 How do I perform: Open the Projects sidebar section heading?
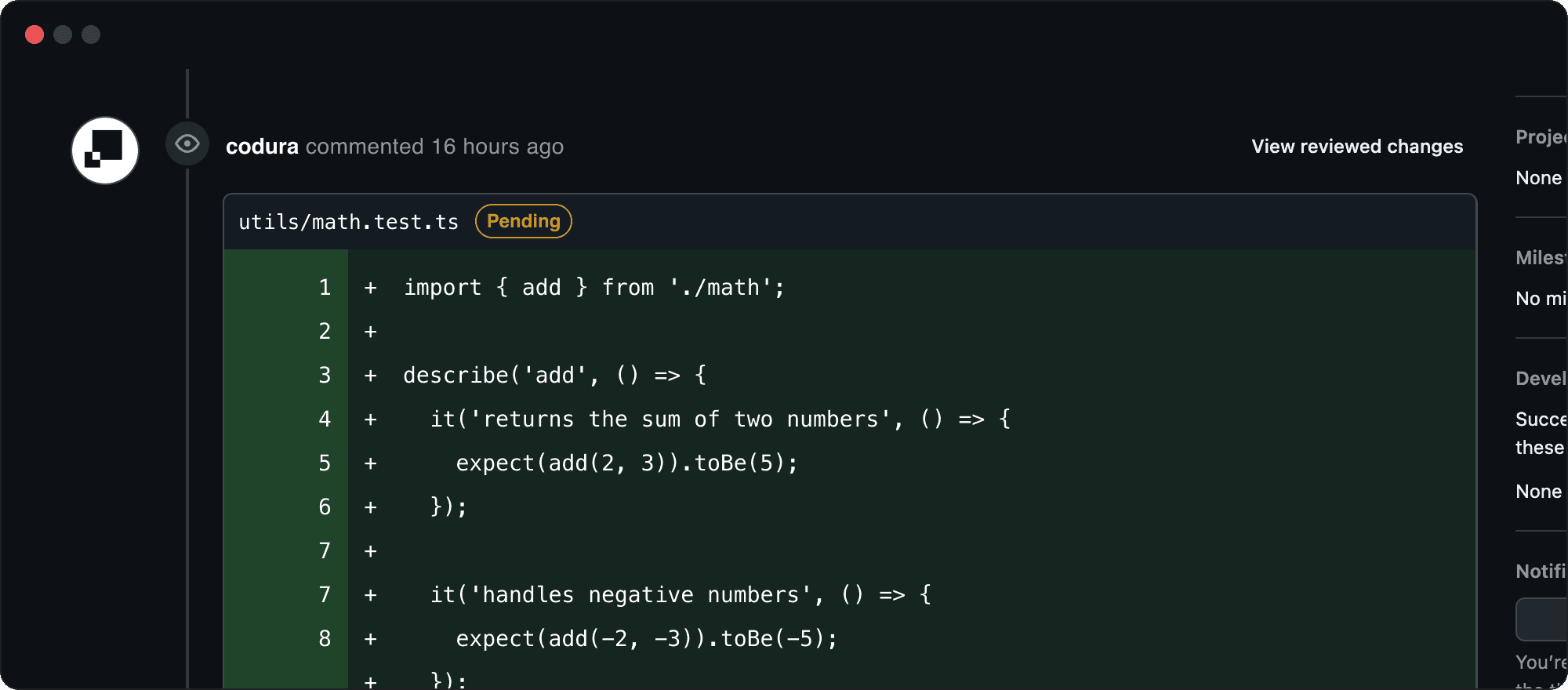pos(1541,137)
